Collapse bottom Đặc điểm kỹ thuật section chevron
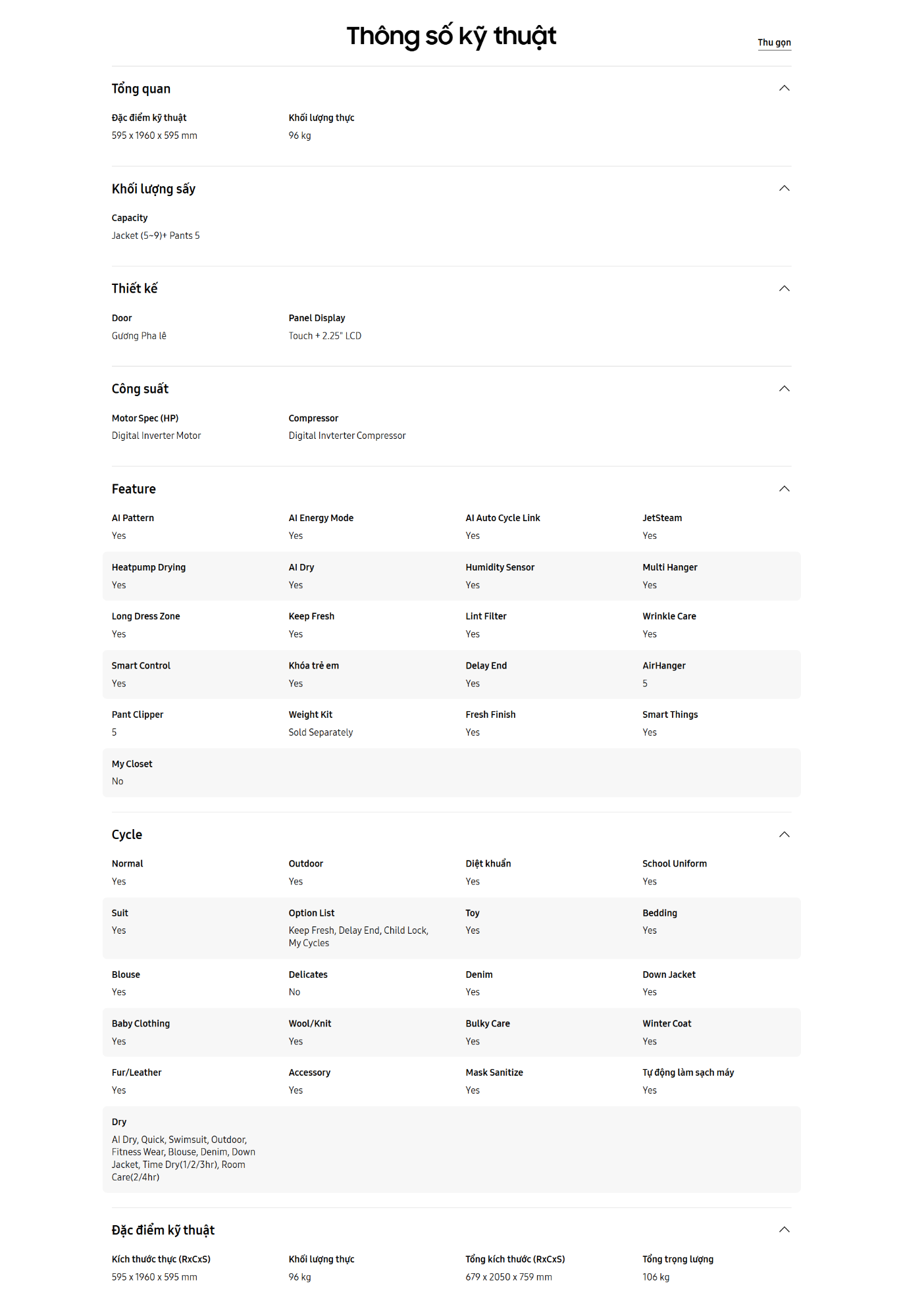The width and height of the screenshot is (903, 1316). [784, 1229]
